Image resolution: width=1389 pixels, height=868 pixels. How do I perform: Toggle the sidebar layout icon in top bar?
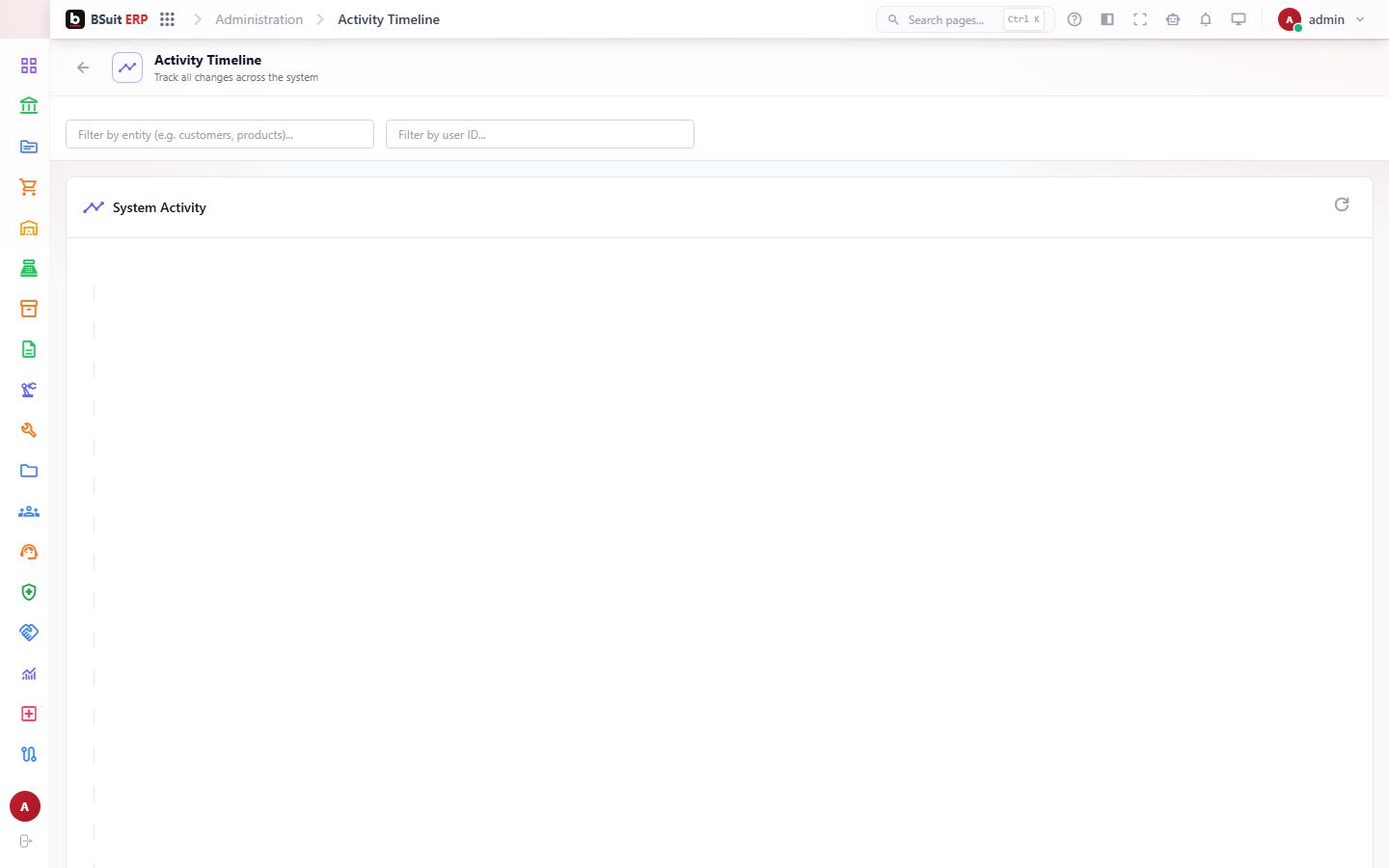1107,19
